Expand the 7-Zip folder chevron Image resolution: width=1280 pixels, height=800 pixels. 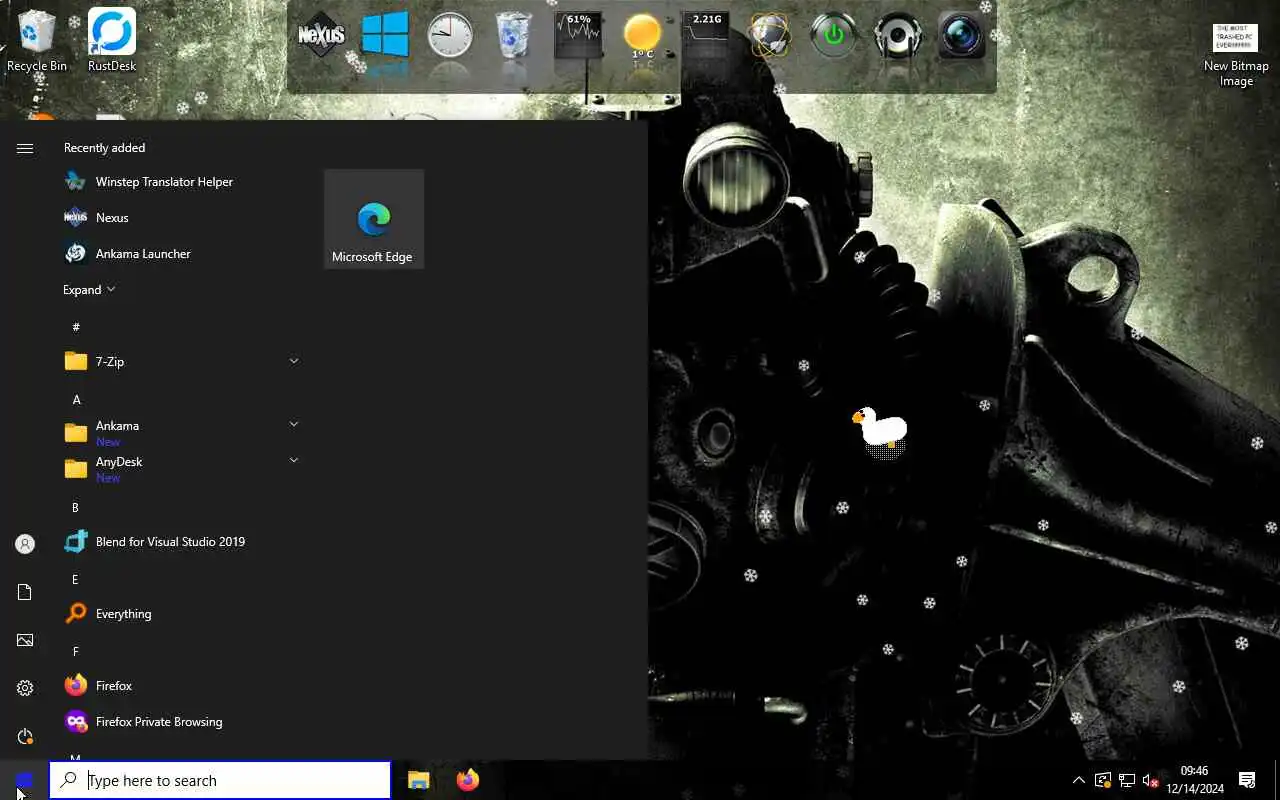(294, 361)
